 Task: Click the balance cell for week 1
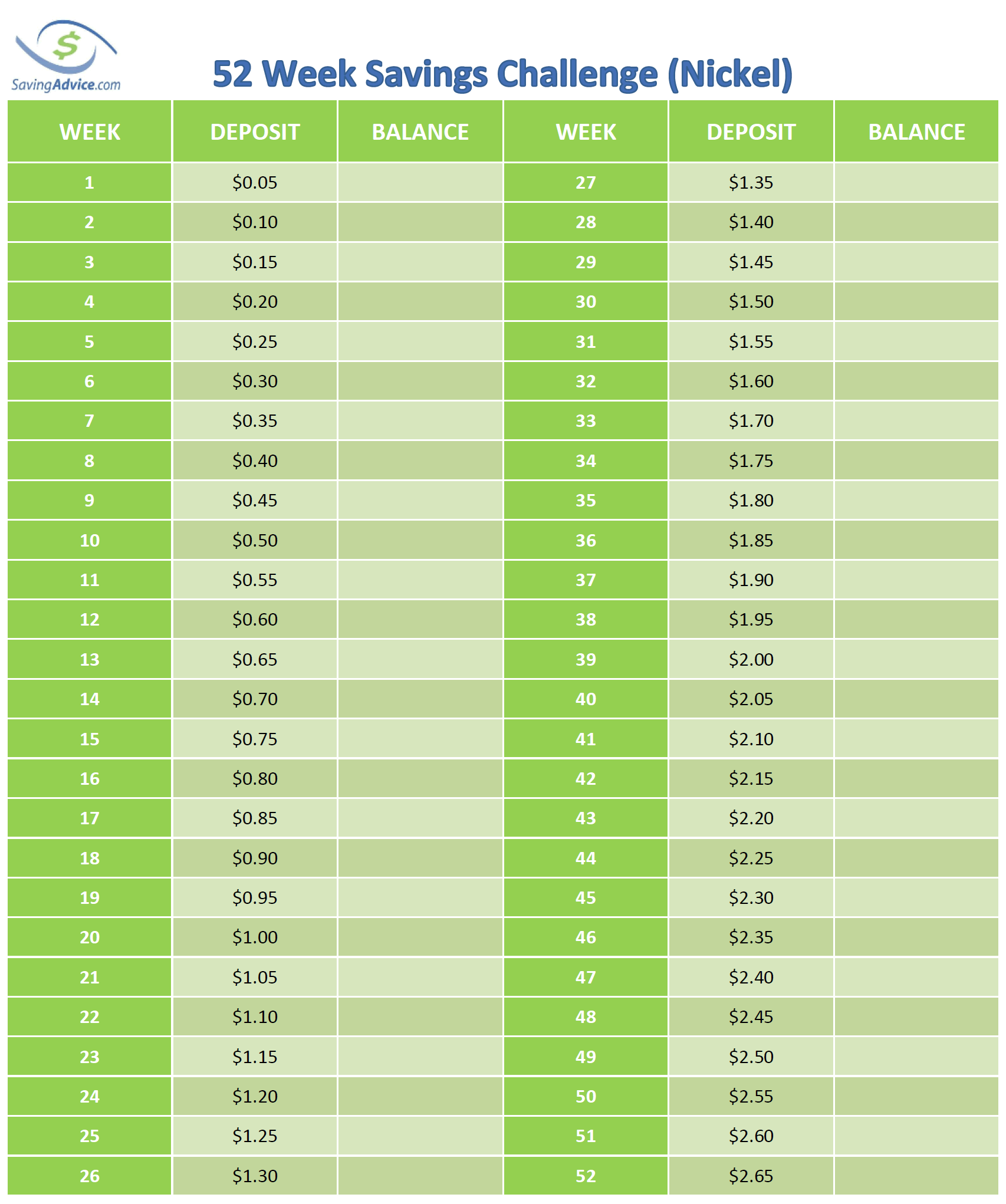pyautogui.click(x=420, y=183)
